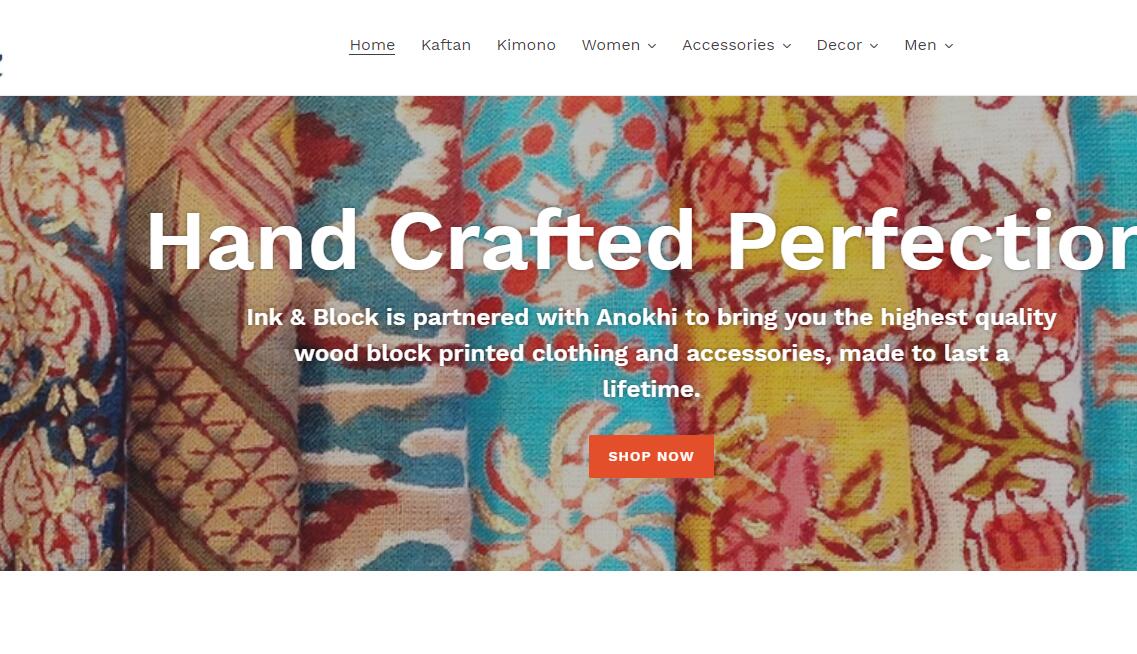
Task: Click the Ink & Block description paragraph
Action: [651, 353]
